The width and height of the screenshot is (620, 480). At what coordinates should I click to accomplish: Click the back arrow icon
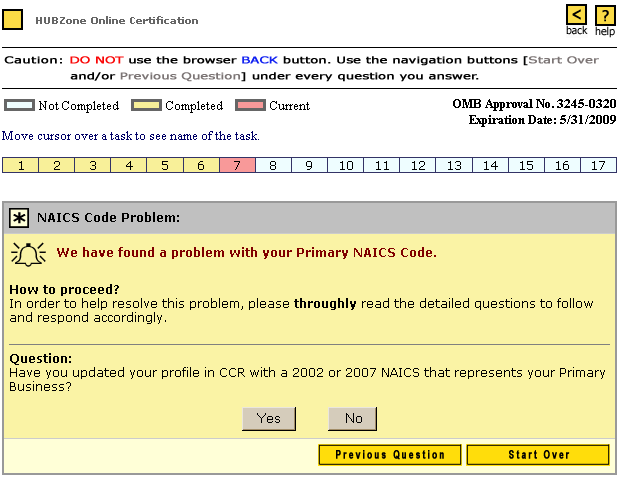point(577,15)
